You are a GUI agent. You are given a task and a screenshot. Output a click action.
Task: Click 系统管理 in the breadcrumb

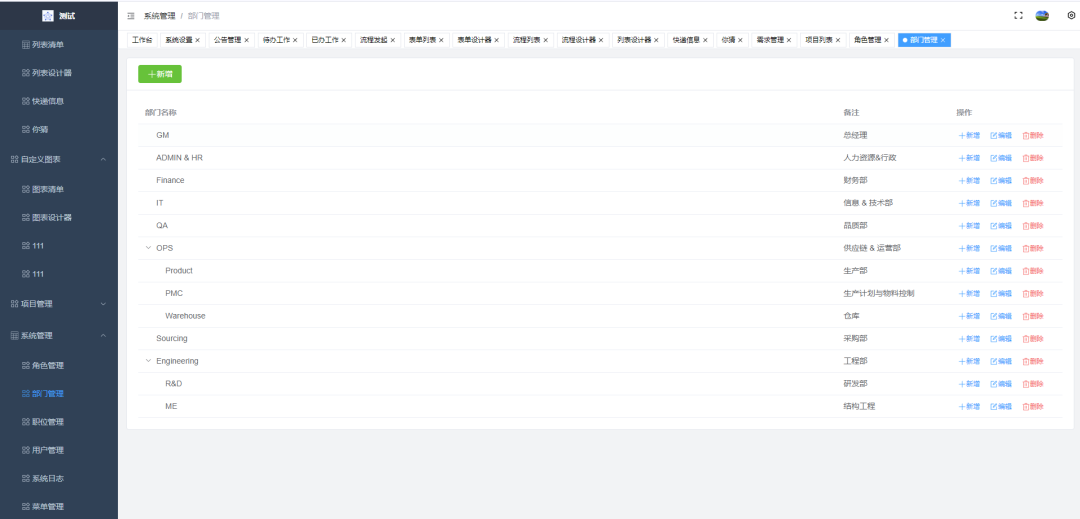160,17
